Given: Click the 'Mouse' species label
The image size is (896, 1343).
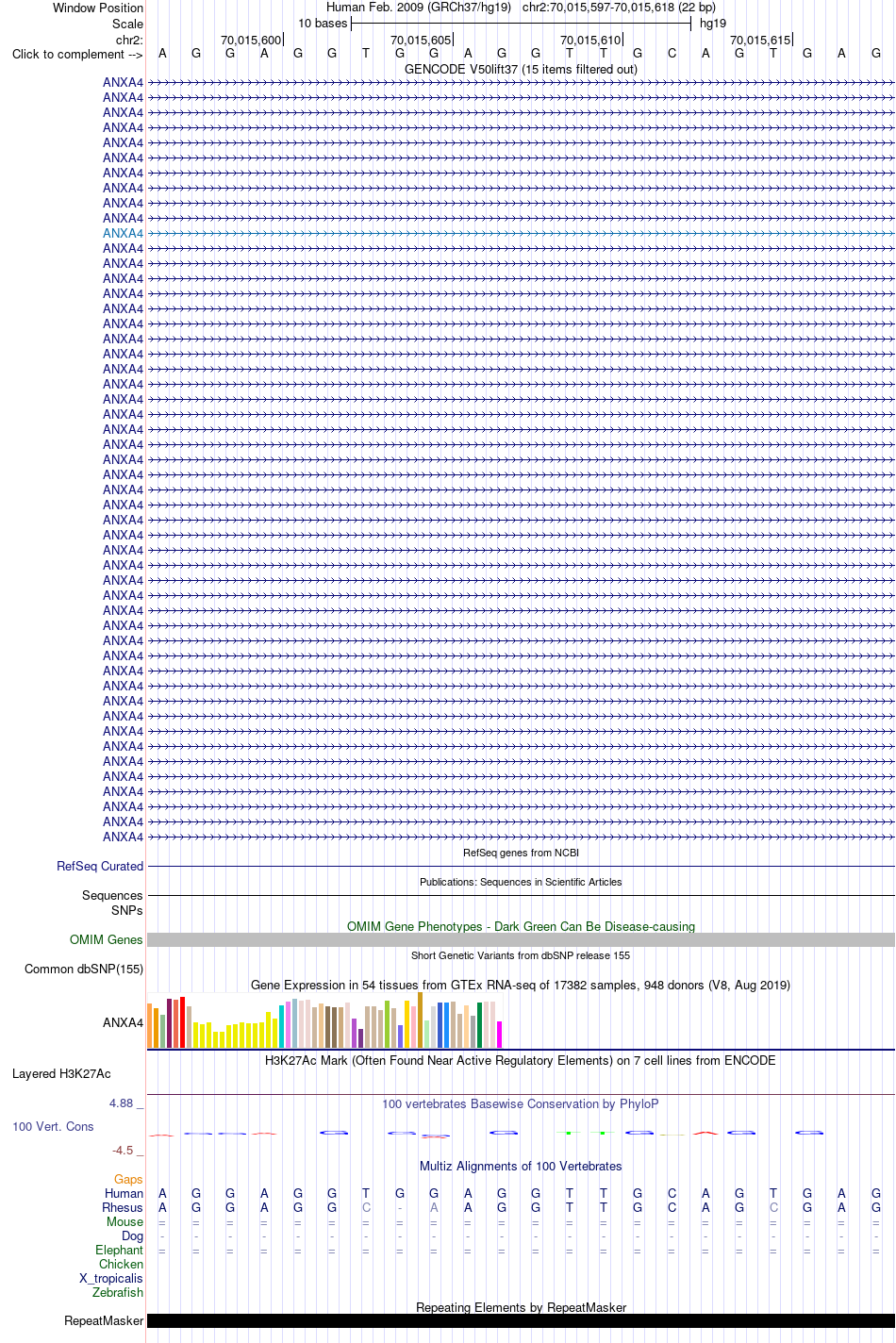Looking at the screenshot, I should [x=124, y=1221].
